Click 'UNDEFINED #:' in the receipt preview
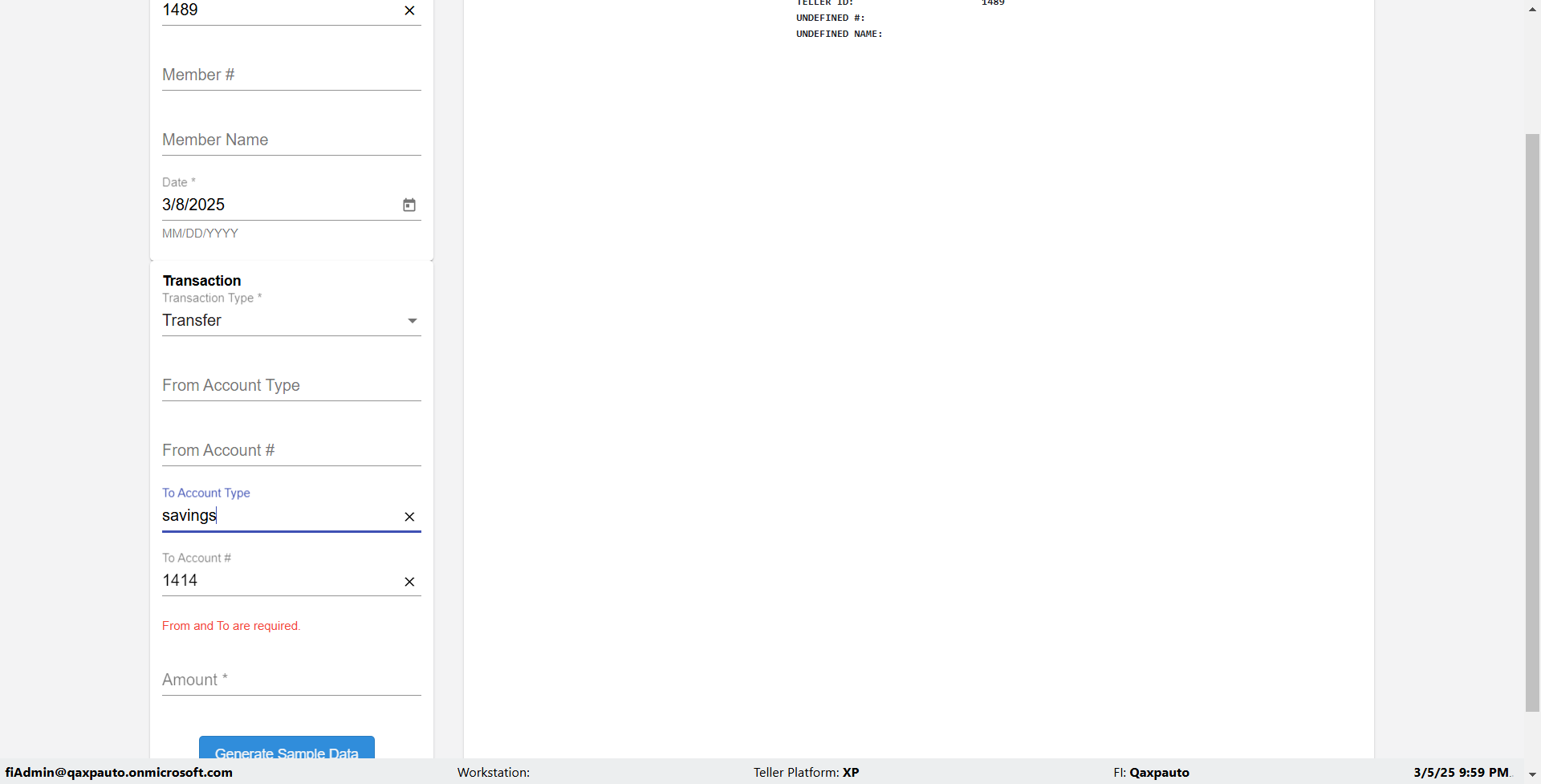 tap(831, 18)
